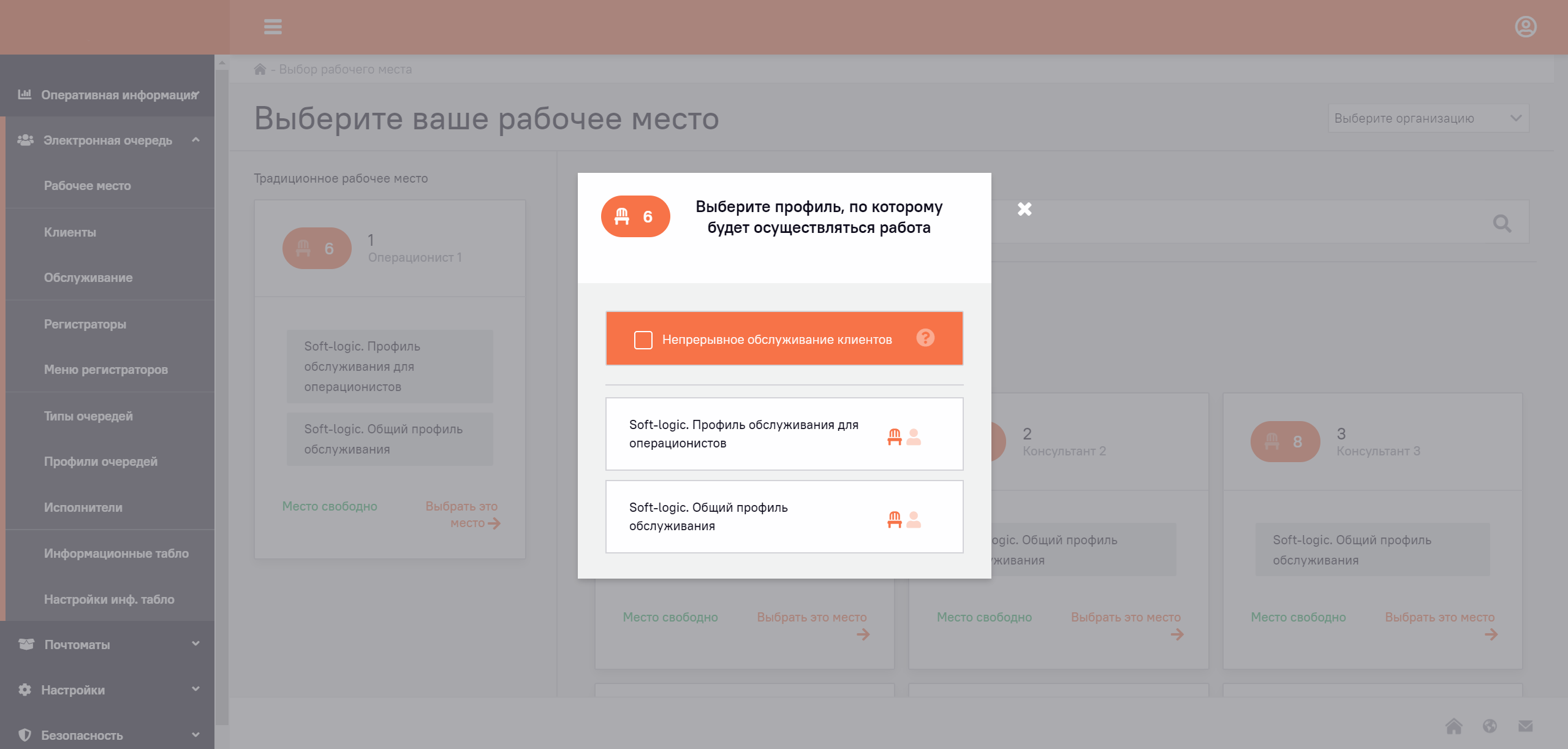Choose Консультант 2 via Выбрать это место
Viewport: 1568px width, 749px height.
coord(1126,626)
